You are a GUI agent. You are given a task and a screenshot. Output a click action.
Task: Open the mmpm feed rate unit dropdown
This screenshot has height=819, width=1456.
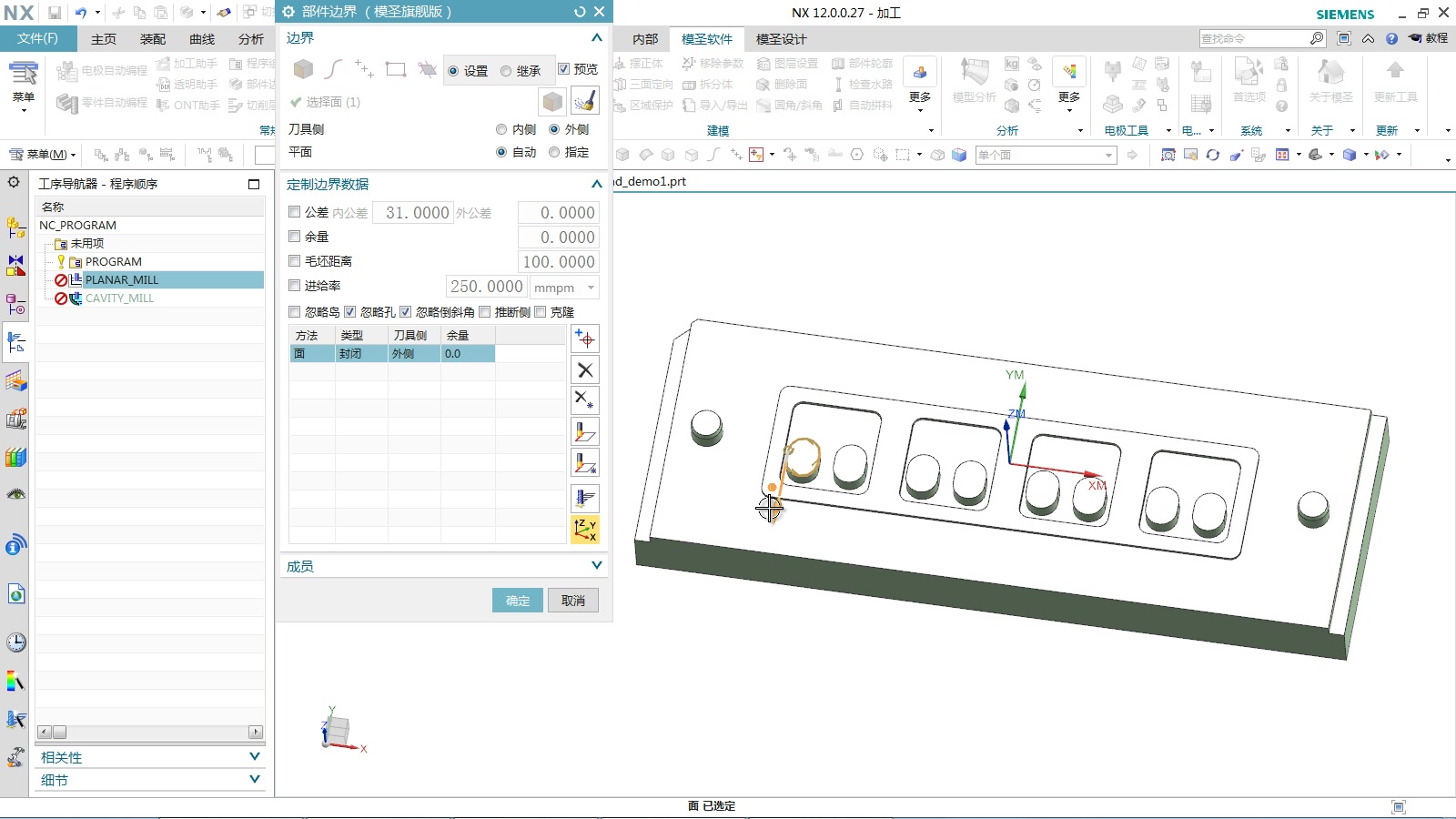pyautogui.click(x=565, y=288)
